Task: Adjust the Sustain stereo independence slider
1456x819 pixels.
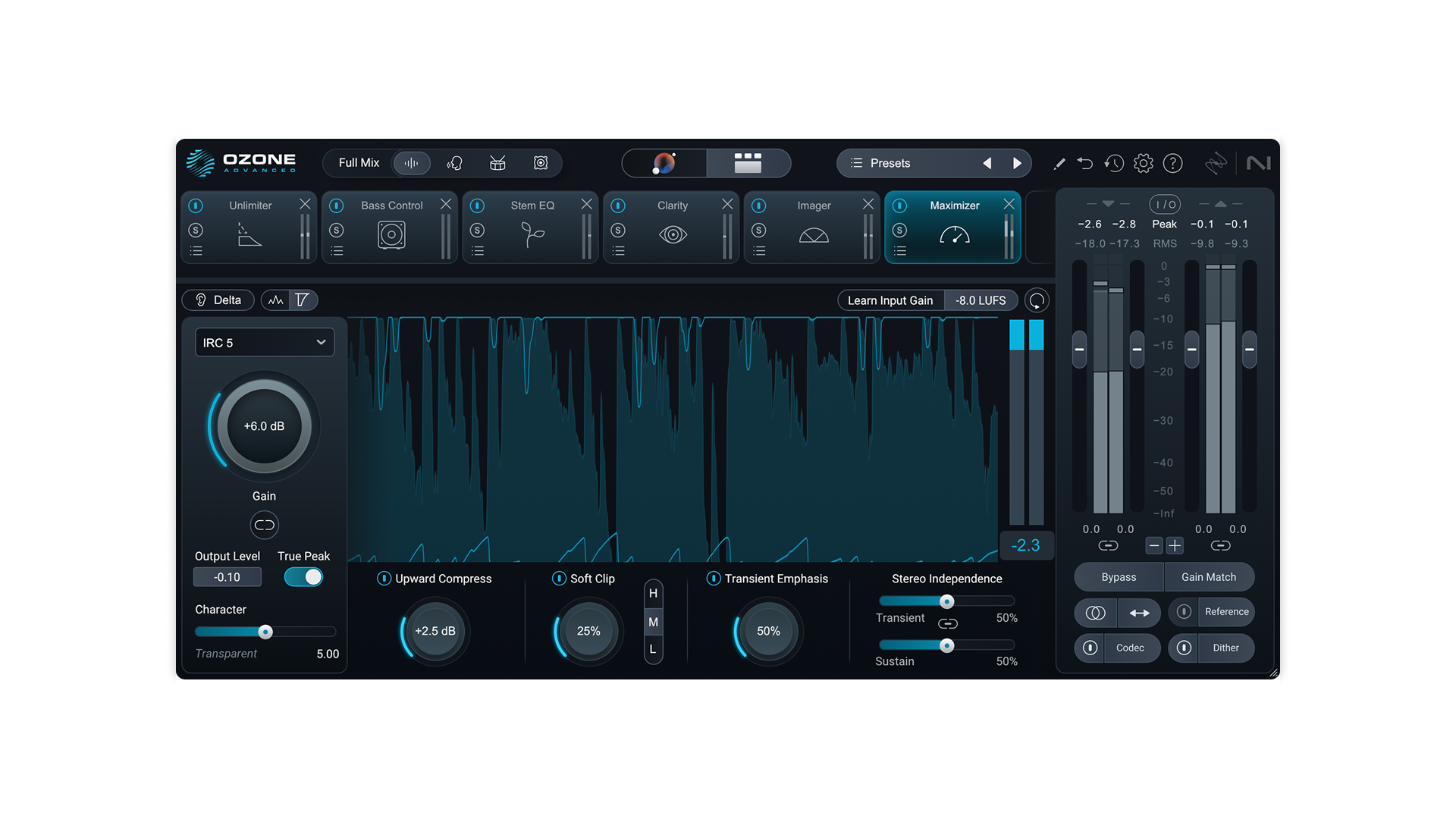Action: (x=946, y=645)
